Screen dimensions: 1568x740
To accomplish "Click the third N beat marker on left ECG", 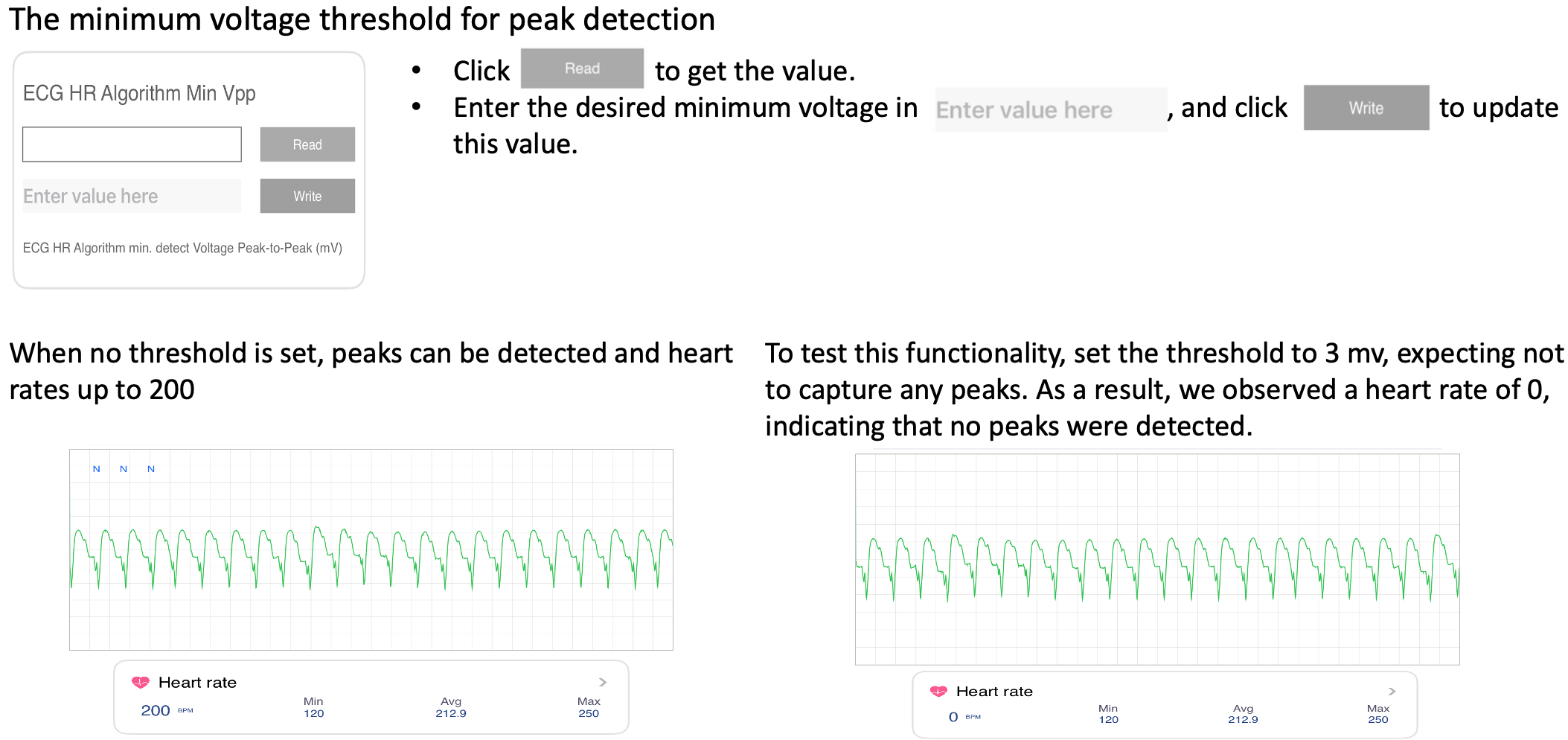I will (x=151, y=469).
